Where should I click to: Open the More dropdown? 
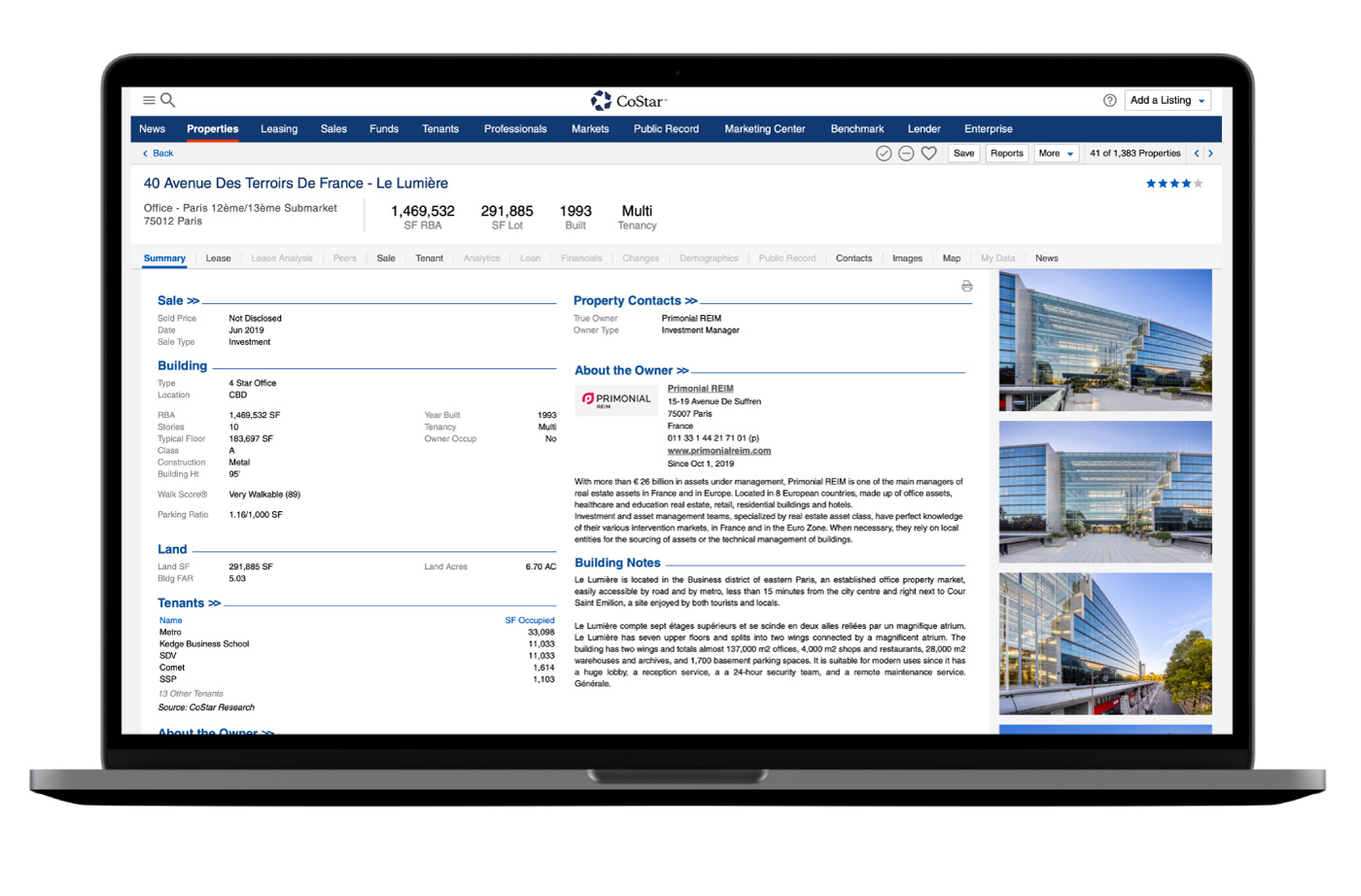(x=1056, y=154)
